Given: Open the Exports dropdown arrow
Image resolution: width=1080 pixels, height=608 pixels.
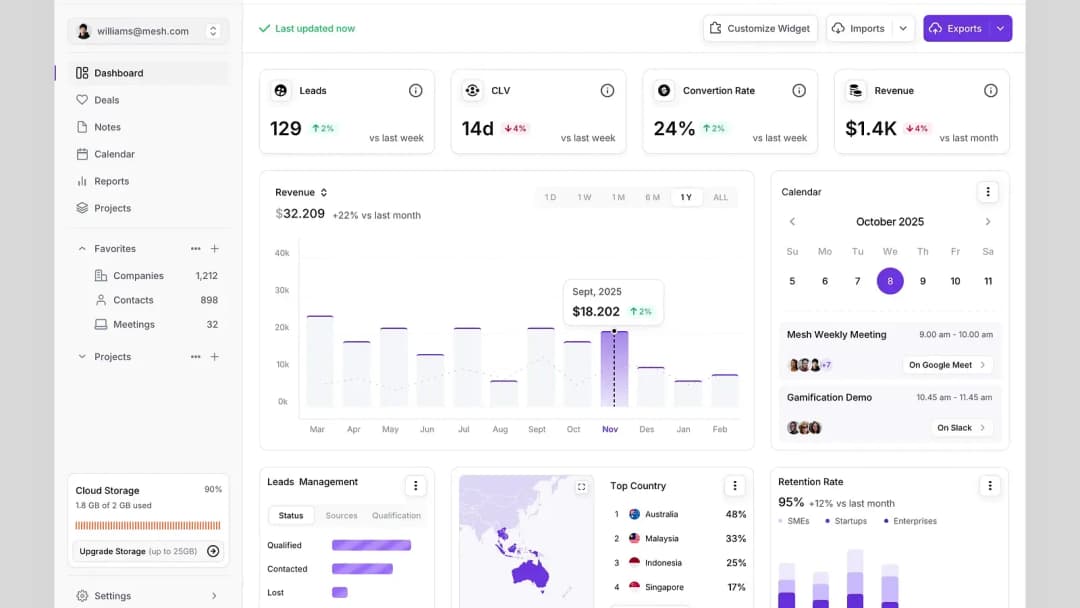Looking at the screenshot, I should (x=1000, y=28).
